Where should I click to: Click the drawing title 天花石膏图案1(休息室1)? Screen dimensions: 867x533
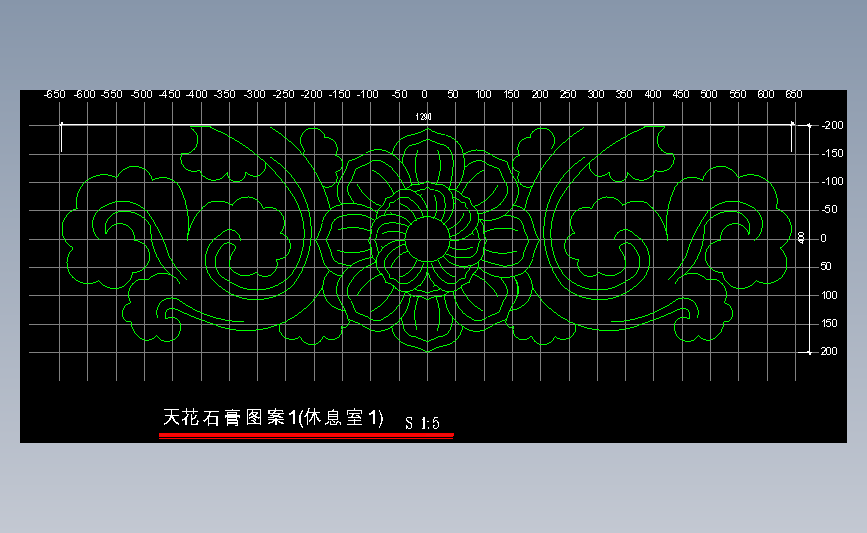coord(273,417)
